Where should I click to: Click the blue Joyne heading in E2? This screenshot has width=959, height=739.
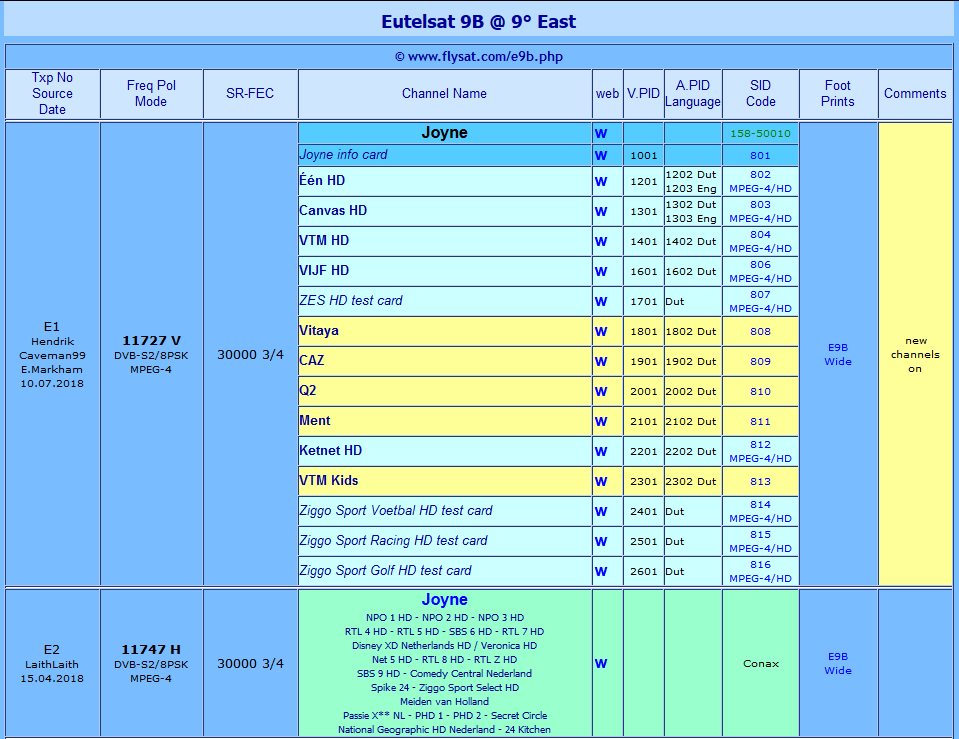pos(445,600)
